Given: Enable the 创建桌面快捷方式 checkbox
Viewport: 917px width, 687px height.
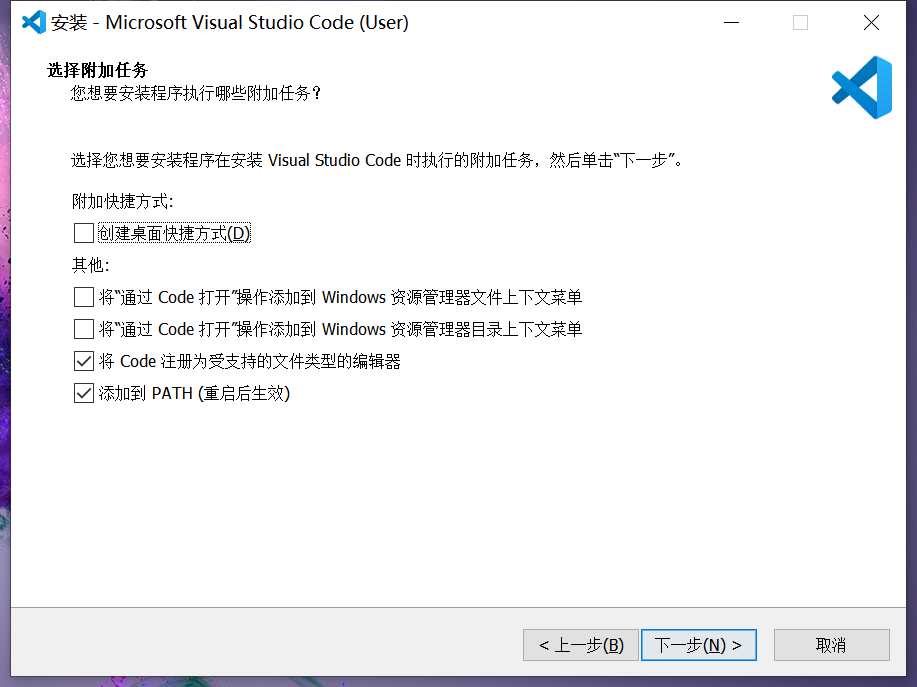Looking at the screenshot, I should pos(84,233).
